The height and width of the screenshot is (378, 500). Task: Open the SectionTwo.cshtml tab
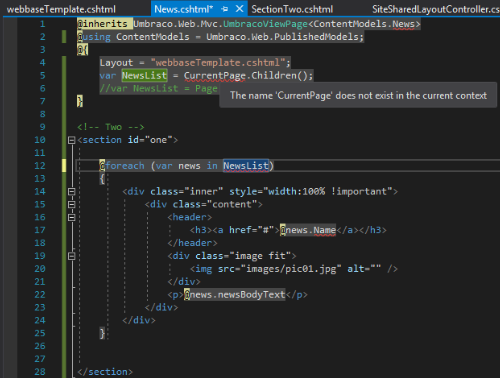[x=292, y=9]
